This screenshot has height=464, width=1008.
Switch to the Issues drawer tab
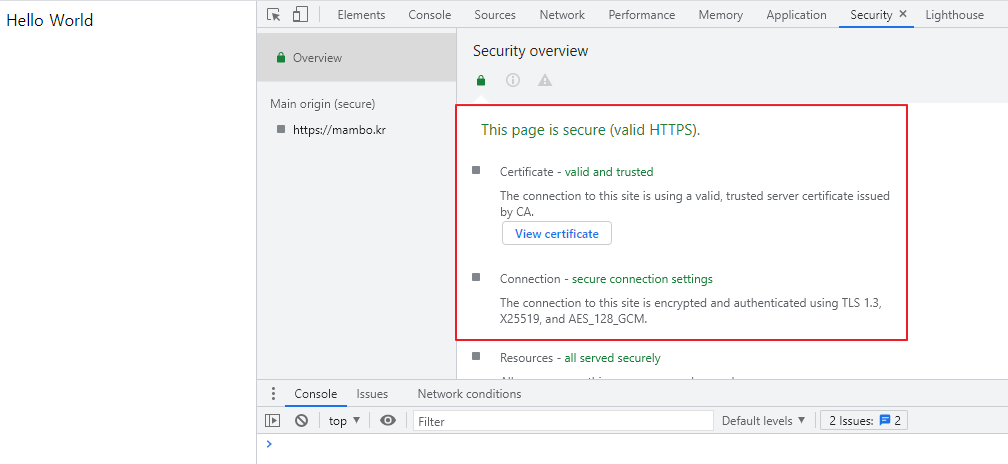372,394
